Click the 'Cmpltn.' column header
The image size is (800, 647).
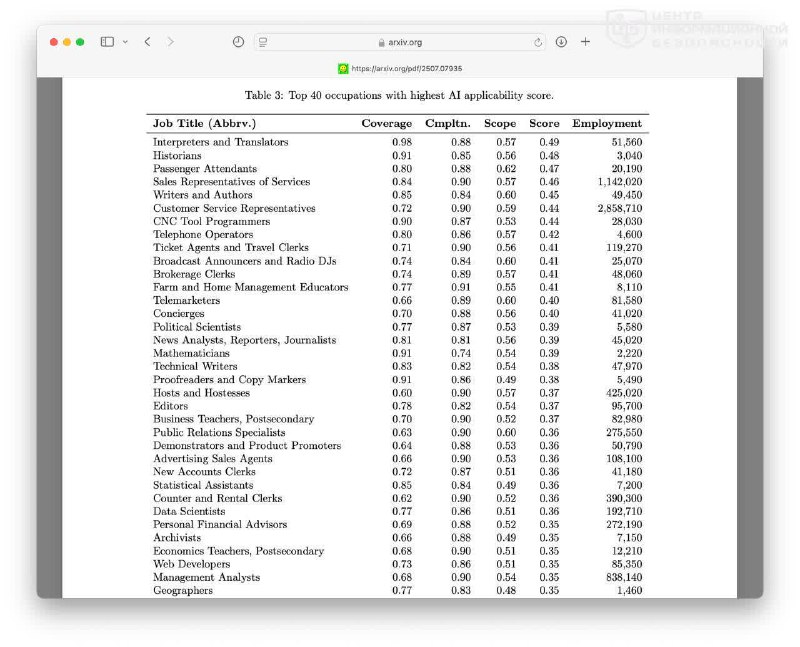(448, 123)
